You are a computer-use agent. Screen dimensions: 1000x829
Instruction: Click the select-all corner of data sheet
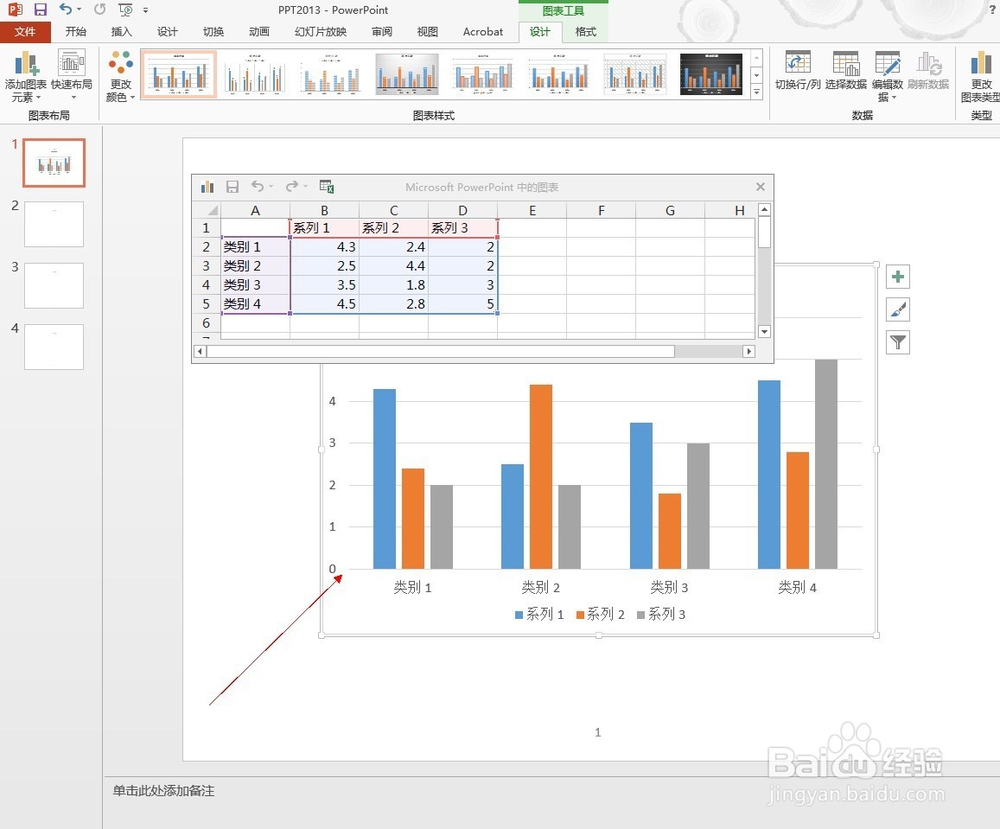point(207,210)
